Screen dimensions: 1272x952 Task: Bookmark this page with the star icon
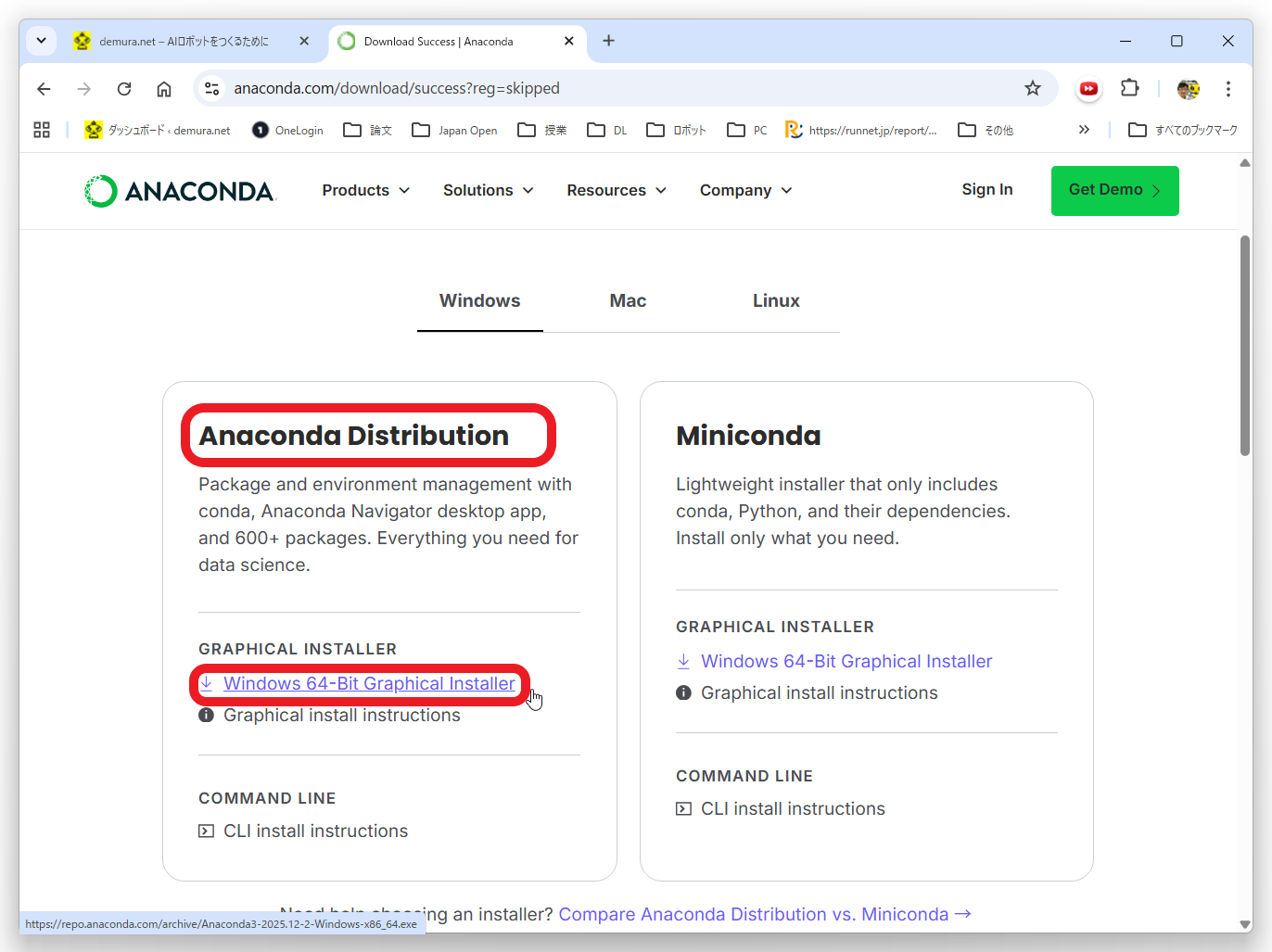tap(1032, 89)
